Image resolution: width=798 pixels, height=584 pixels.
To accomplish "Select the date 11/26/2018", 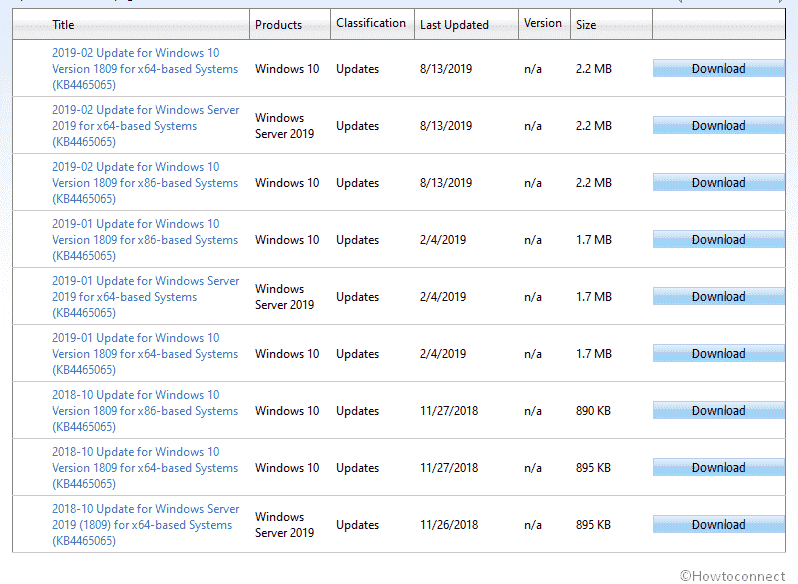I will pos(449,524).
